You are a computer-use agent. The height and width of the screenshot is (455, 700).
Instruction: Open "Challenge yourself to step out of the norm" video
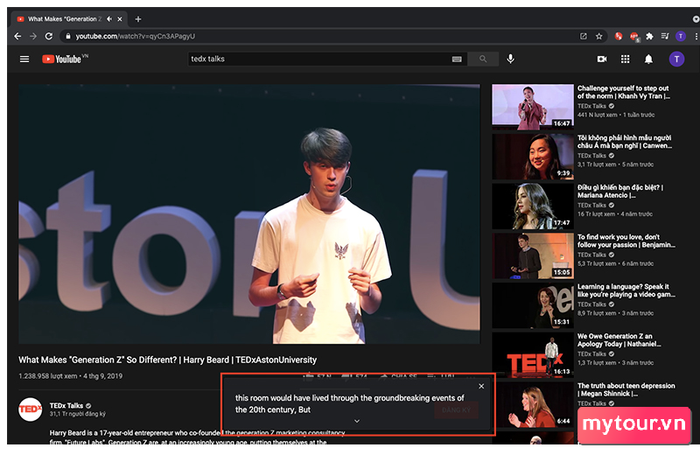[624, 92]
